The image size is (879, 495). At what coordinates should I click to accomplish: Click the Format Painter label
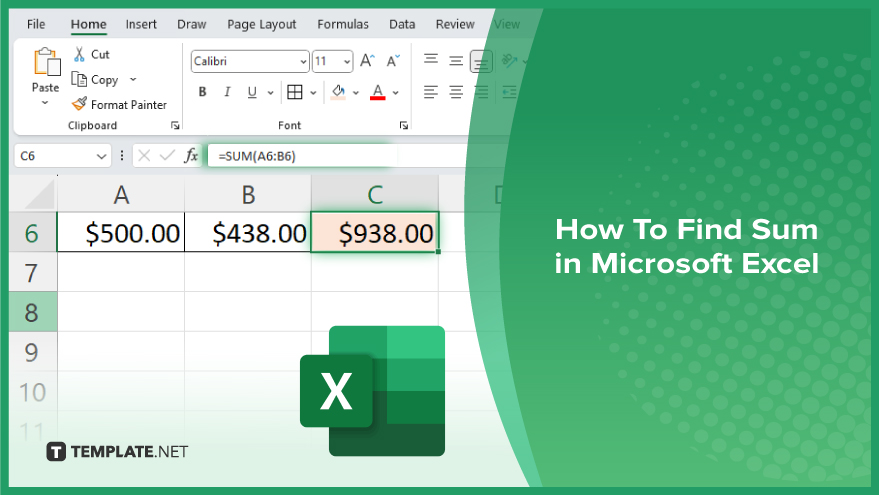(x=129, y=105)
